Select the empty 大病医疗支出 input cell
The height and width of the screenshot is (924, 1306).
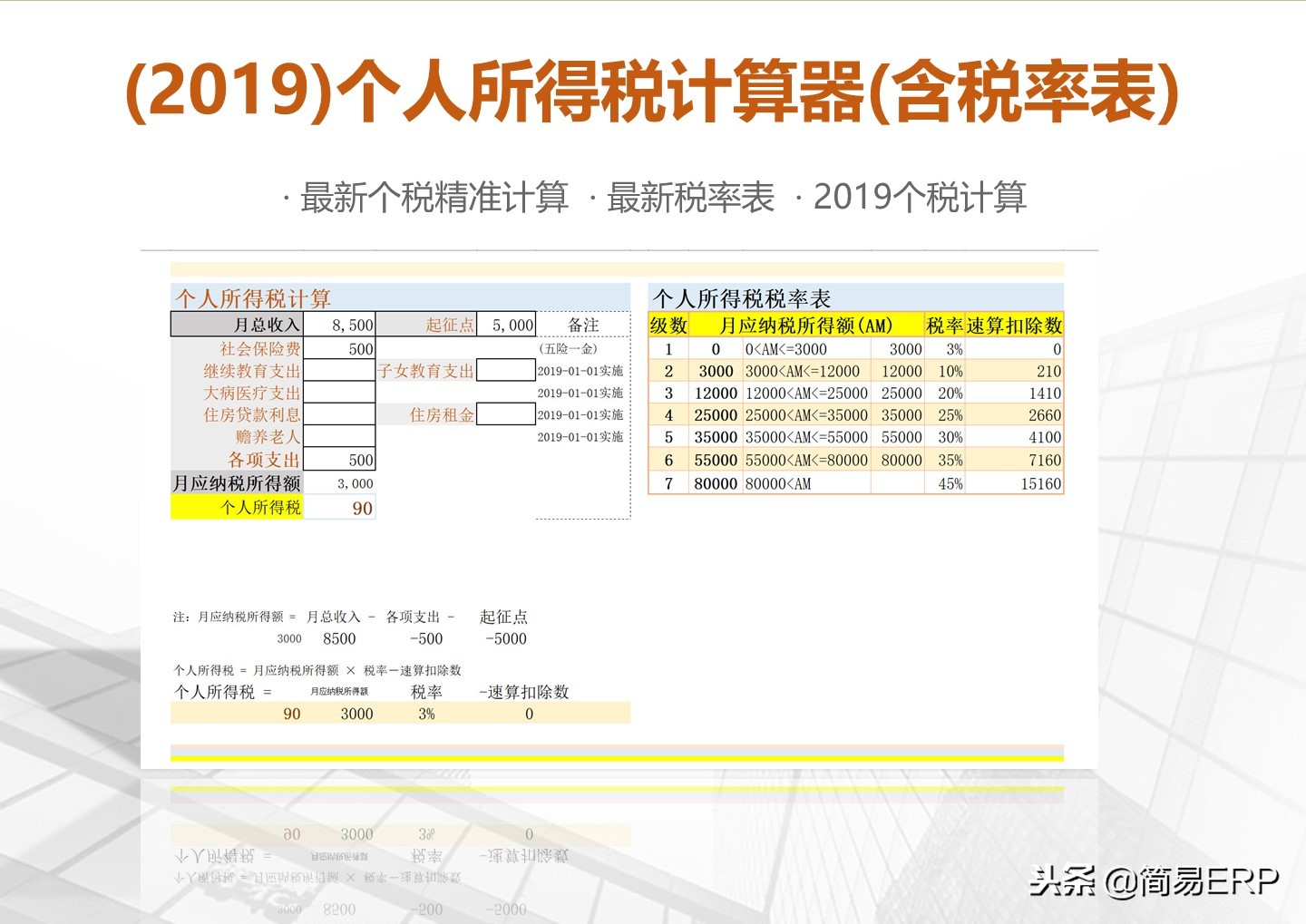click(x=340, y=393)
